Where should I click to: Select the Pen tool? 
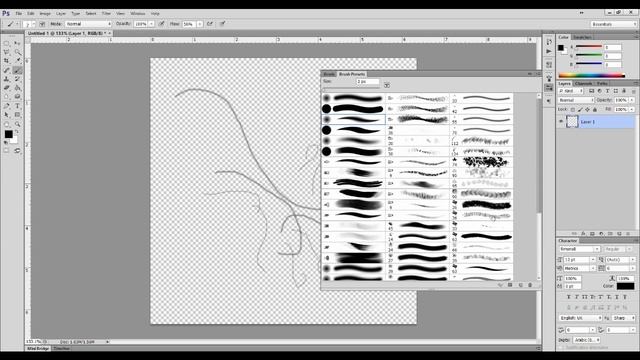coord(7,106)
